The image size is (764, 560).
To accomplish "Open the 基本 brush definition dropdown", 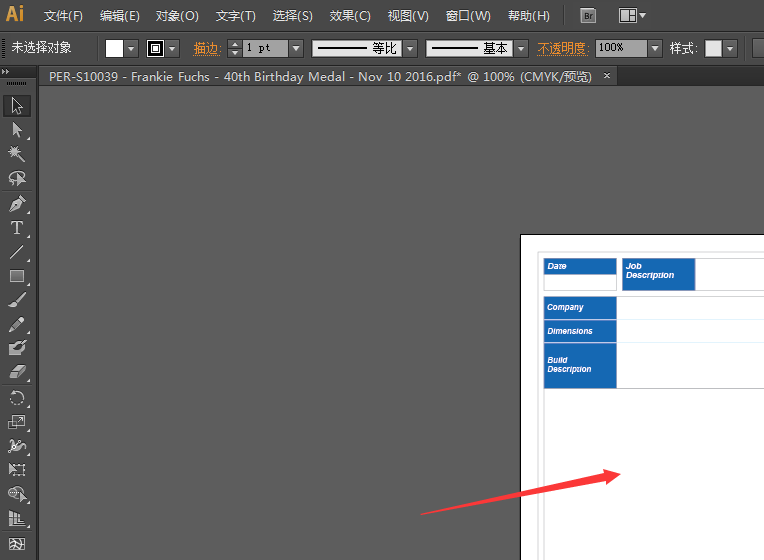I will 521,49.
